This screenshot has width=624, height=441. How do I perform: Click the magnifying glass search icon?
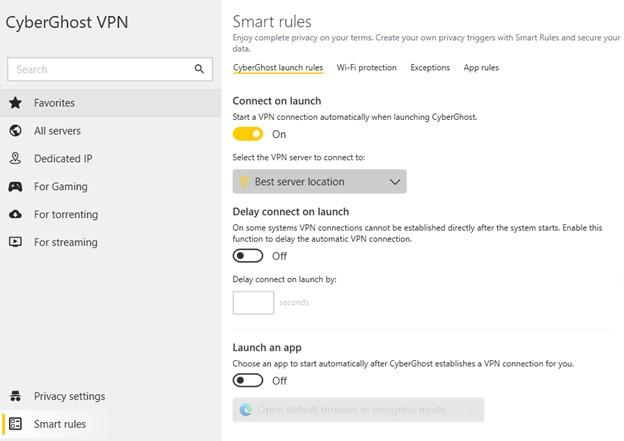pyautogui.click(x=199, y=69)
